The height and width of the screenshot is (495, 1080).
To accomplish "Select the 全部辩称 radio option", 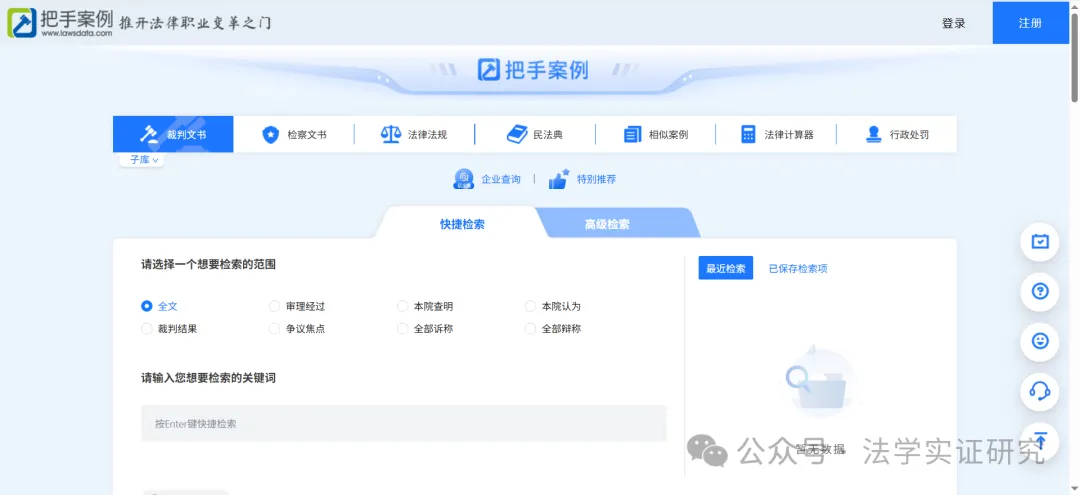I will (530, 329).
